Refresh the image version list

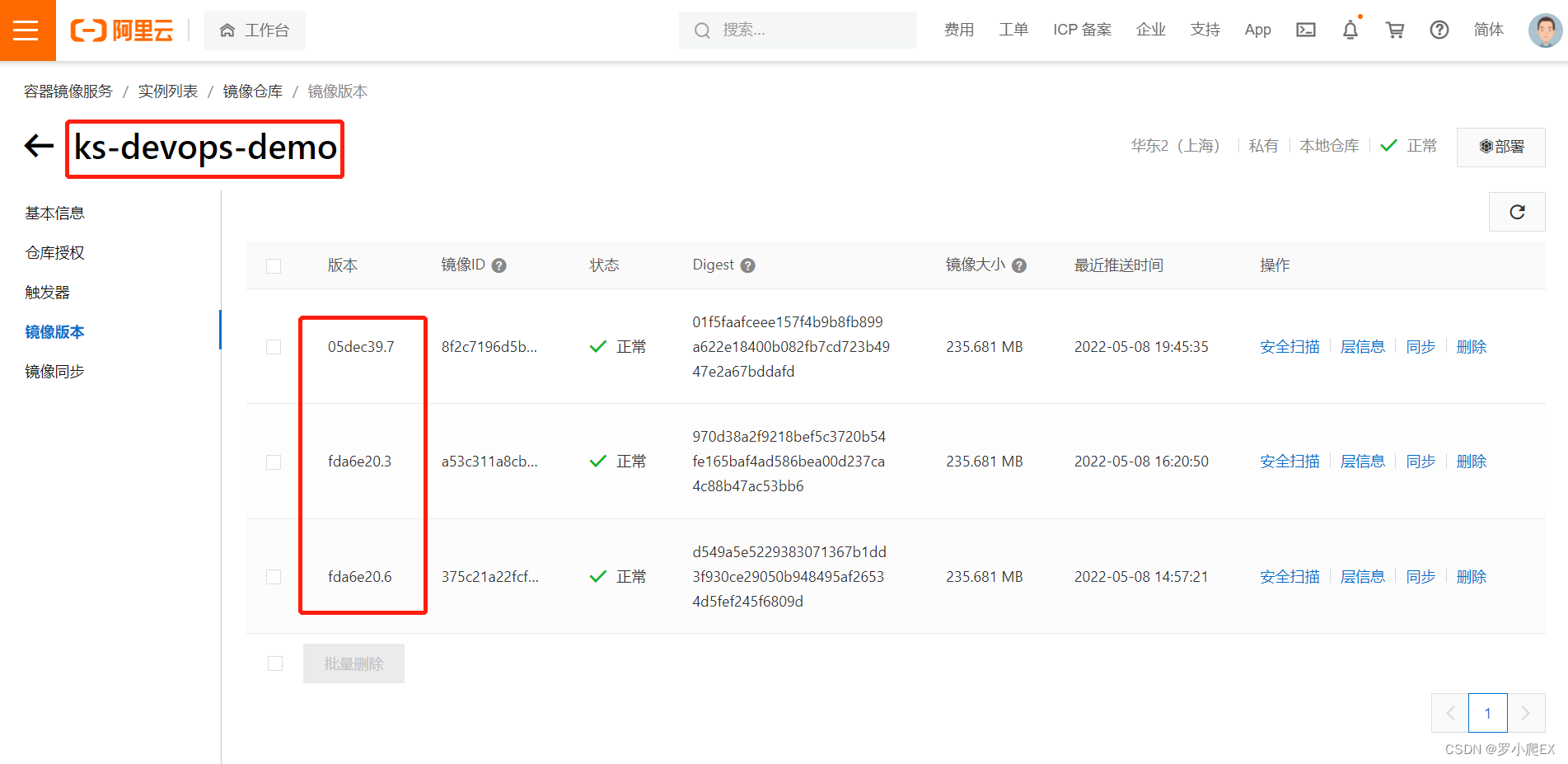pos(1517,212)
